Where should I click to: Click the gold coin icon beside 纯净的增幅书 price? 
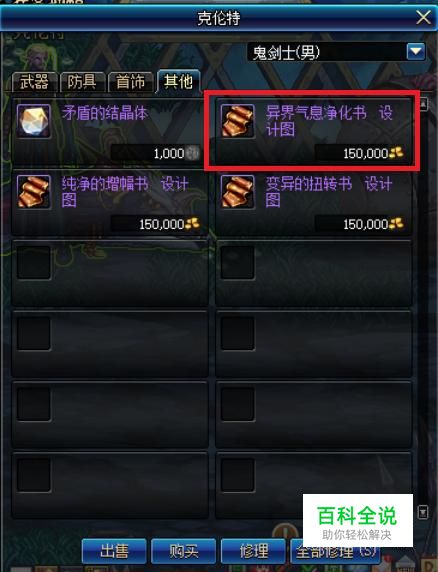click(192, 224)
